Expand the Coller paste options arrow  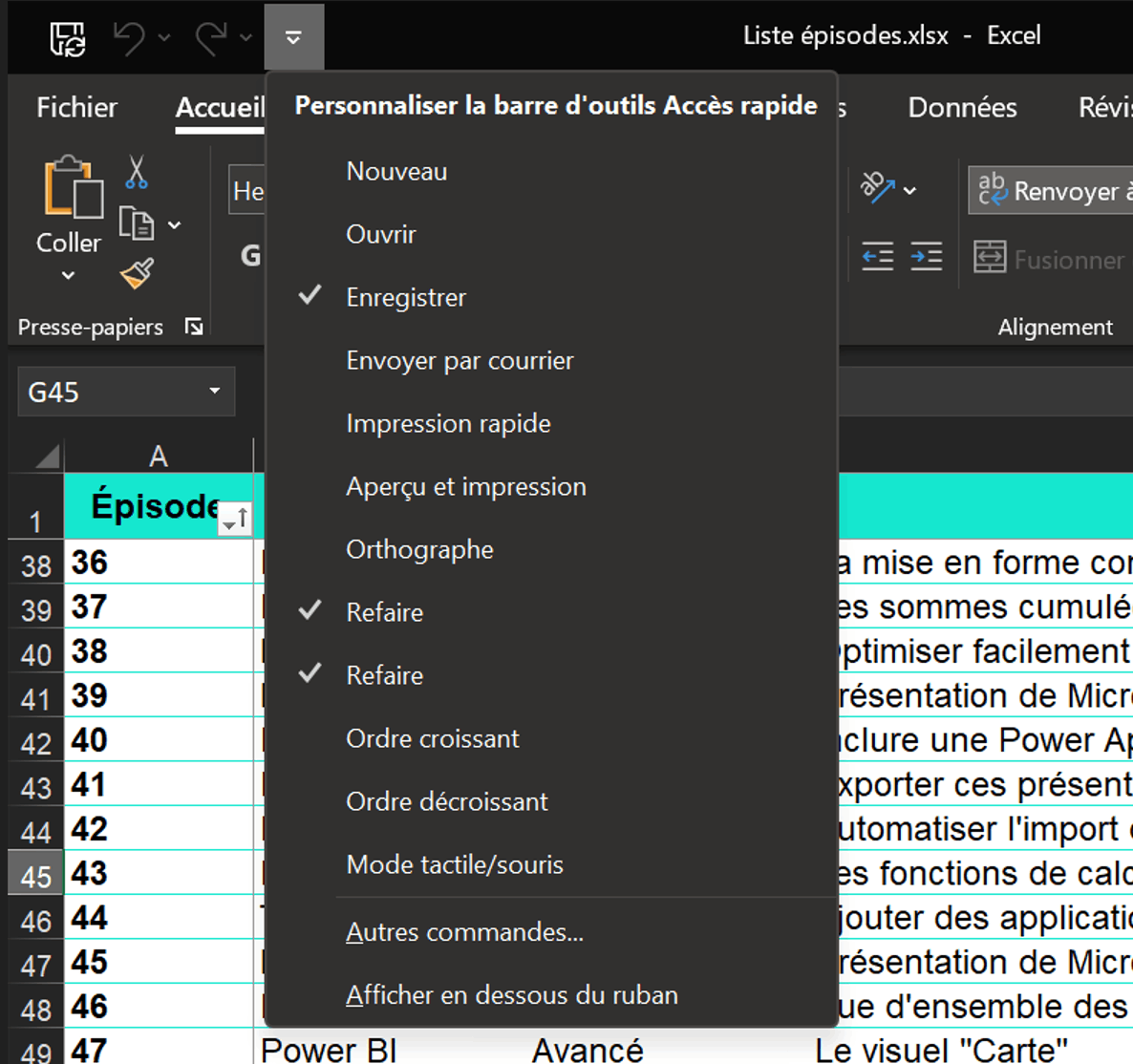68,275
